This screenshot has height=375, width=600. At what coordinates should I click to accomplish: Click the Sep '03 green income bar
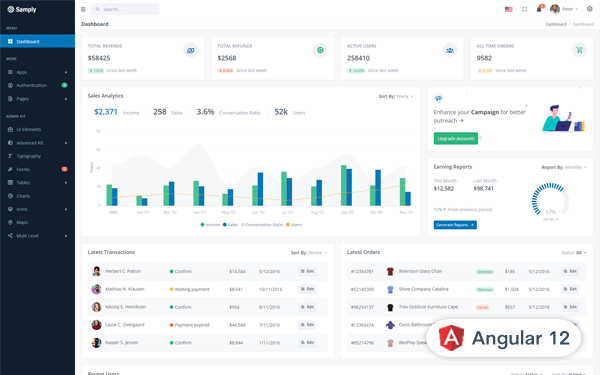pyautogui.click(x=344, y=186)
